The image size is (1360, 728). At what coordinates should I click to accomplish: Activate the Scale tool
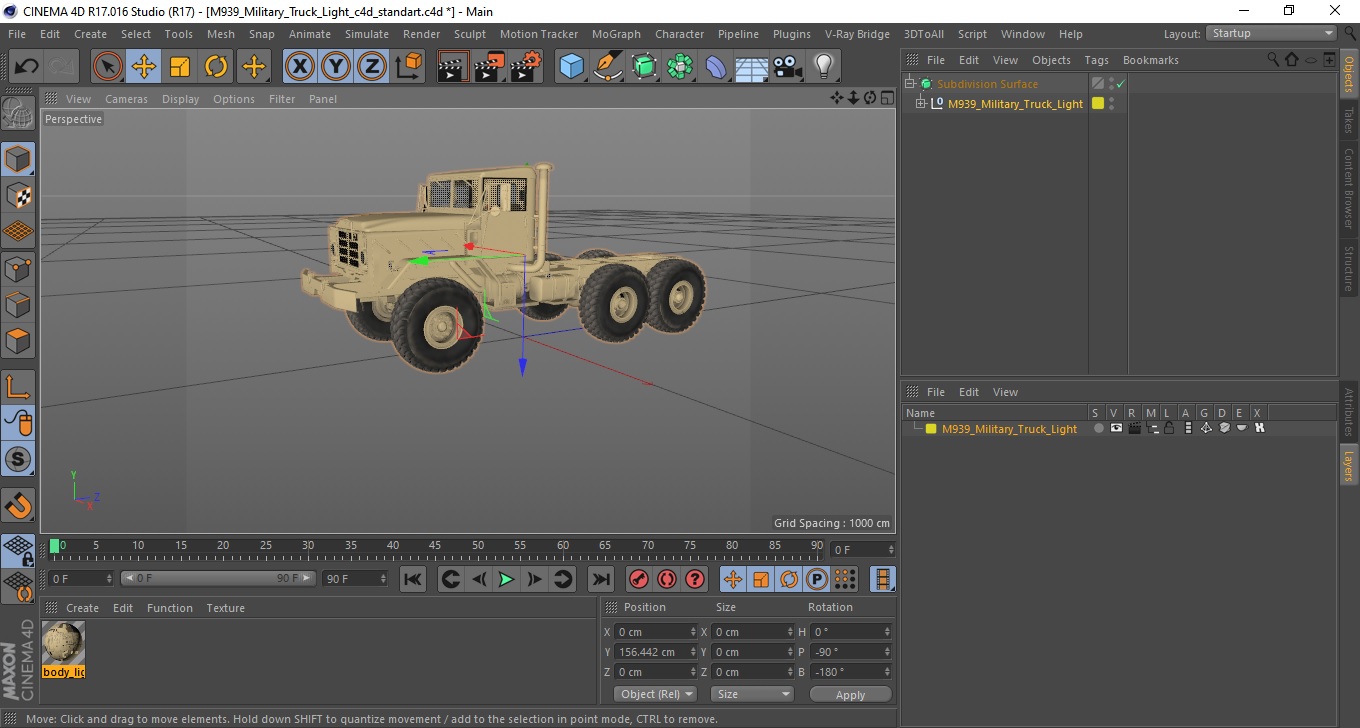[180, 67]
